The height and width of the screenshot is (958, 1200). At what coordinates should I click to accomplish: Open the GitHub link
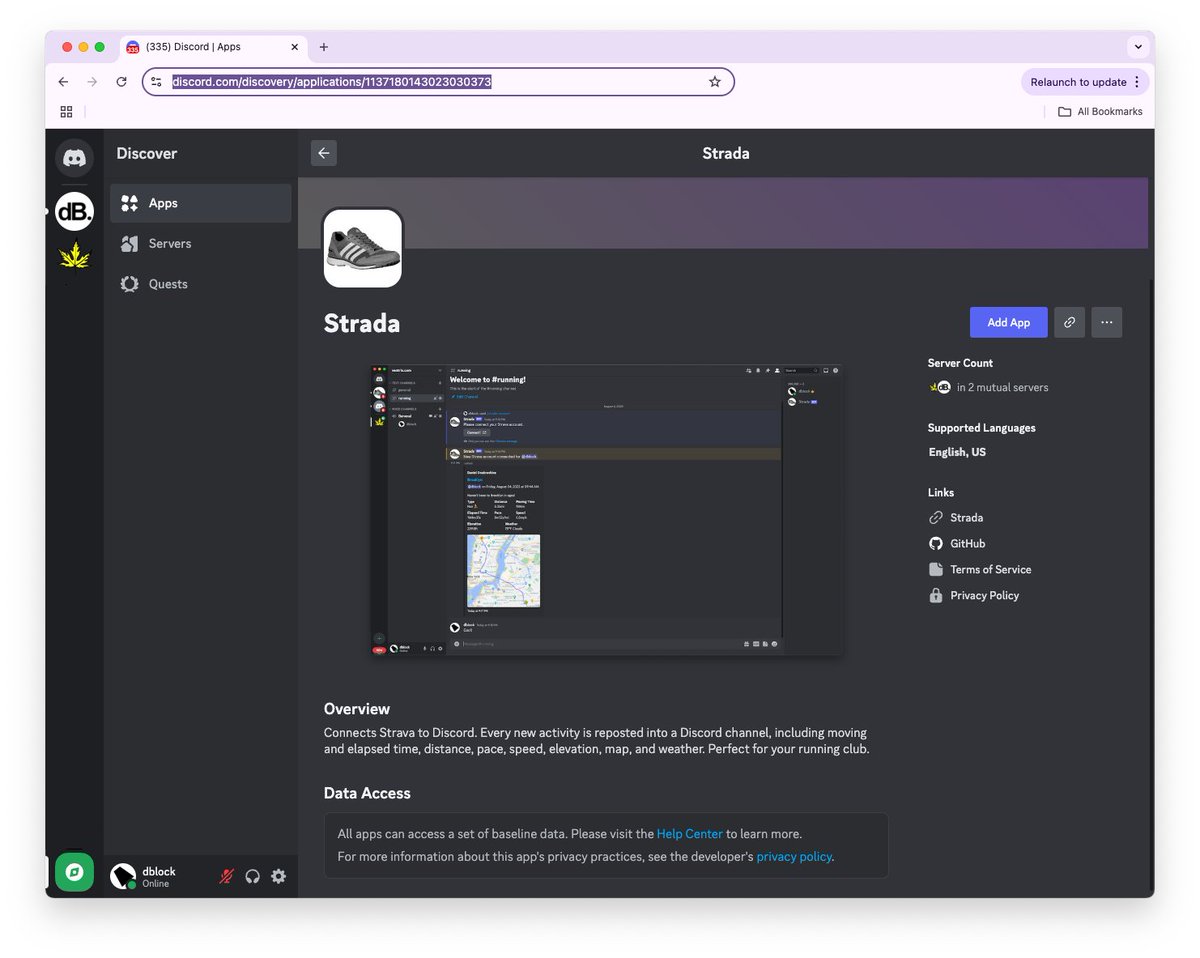pos(968,544)
